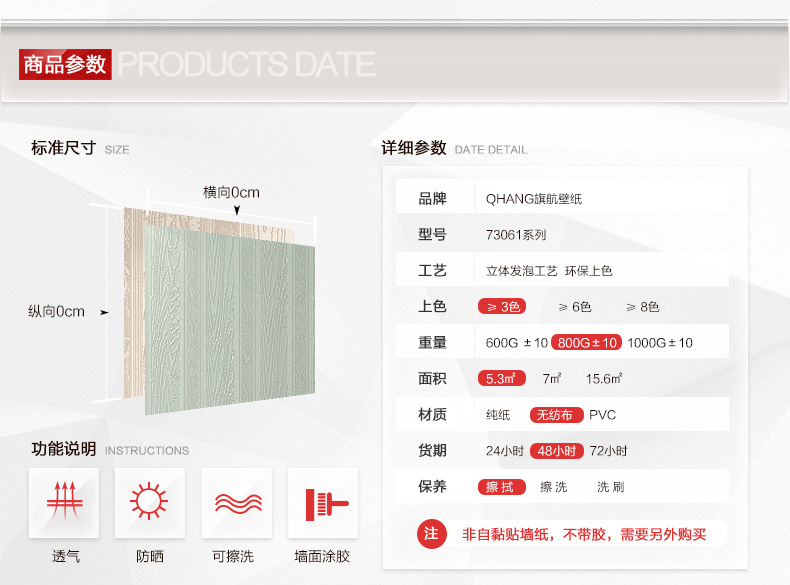Viewport: 790px width, 585px height.
Task: Click the red 商品参数 header badge
Action: (x=65, y=64)
